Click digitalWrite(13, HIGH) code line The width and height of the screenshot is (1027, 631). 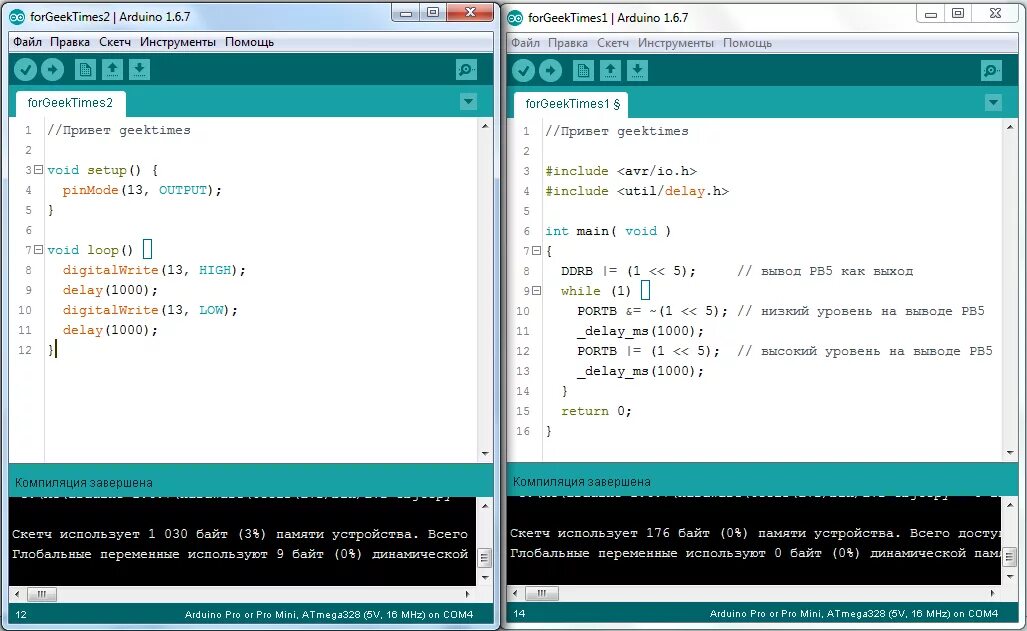(154, 270)
